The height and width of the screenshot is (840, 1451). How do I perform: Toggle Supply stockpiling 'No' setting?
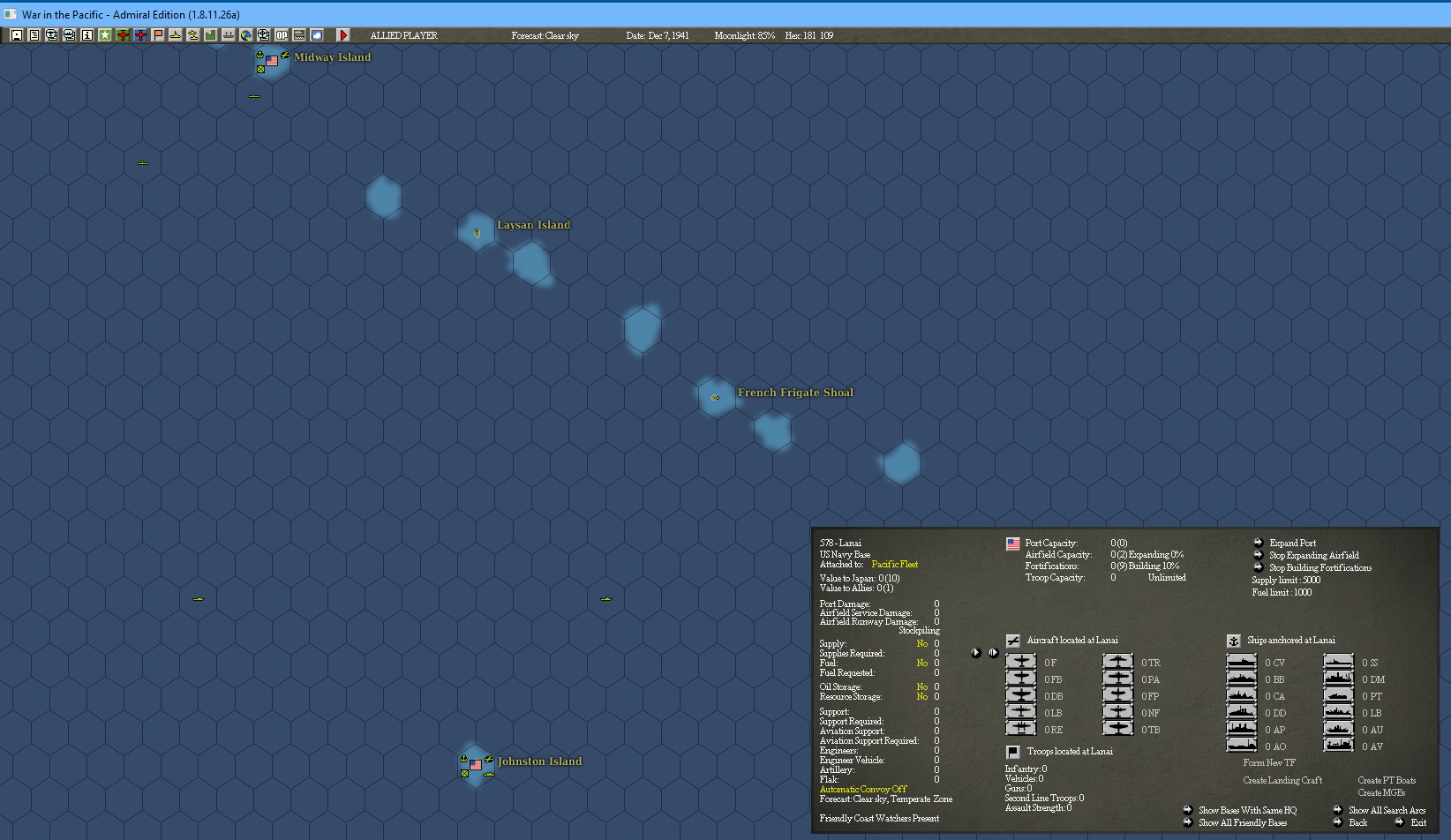pos(922,643)
